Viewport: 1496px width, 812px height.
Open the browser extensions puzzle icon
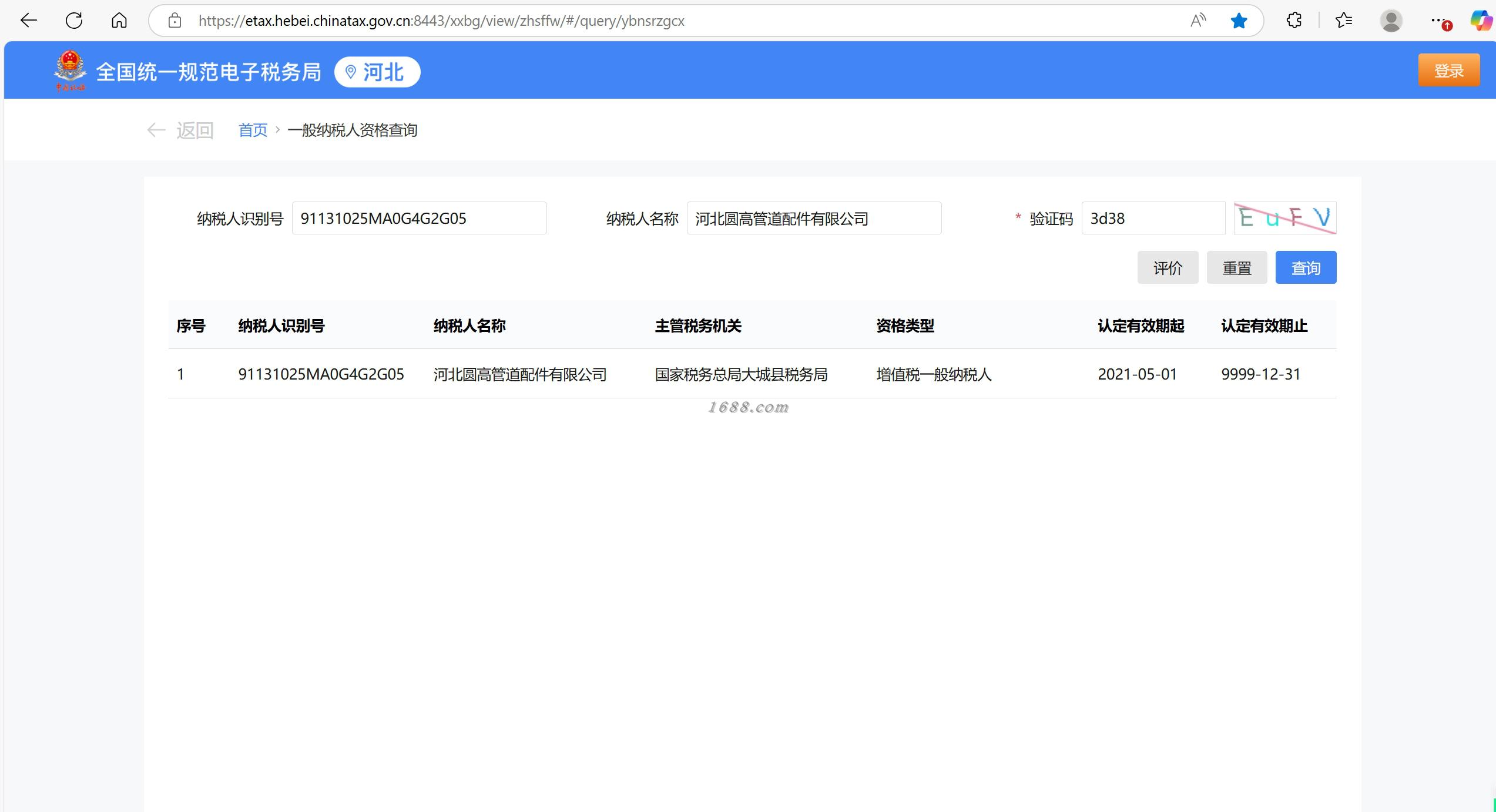point(1294,21)
